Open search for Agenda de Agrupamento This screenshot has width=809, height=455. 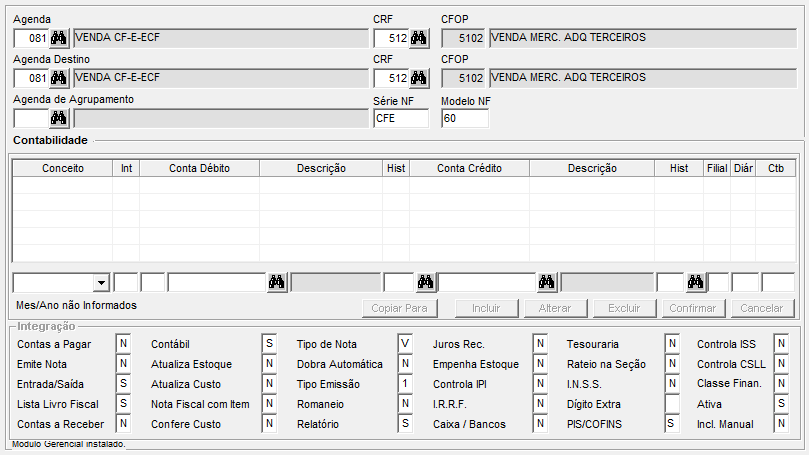tap(58, 118)
